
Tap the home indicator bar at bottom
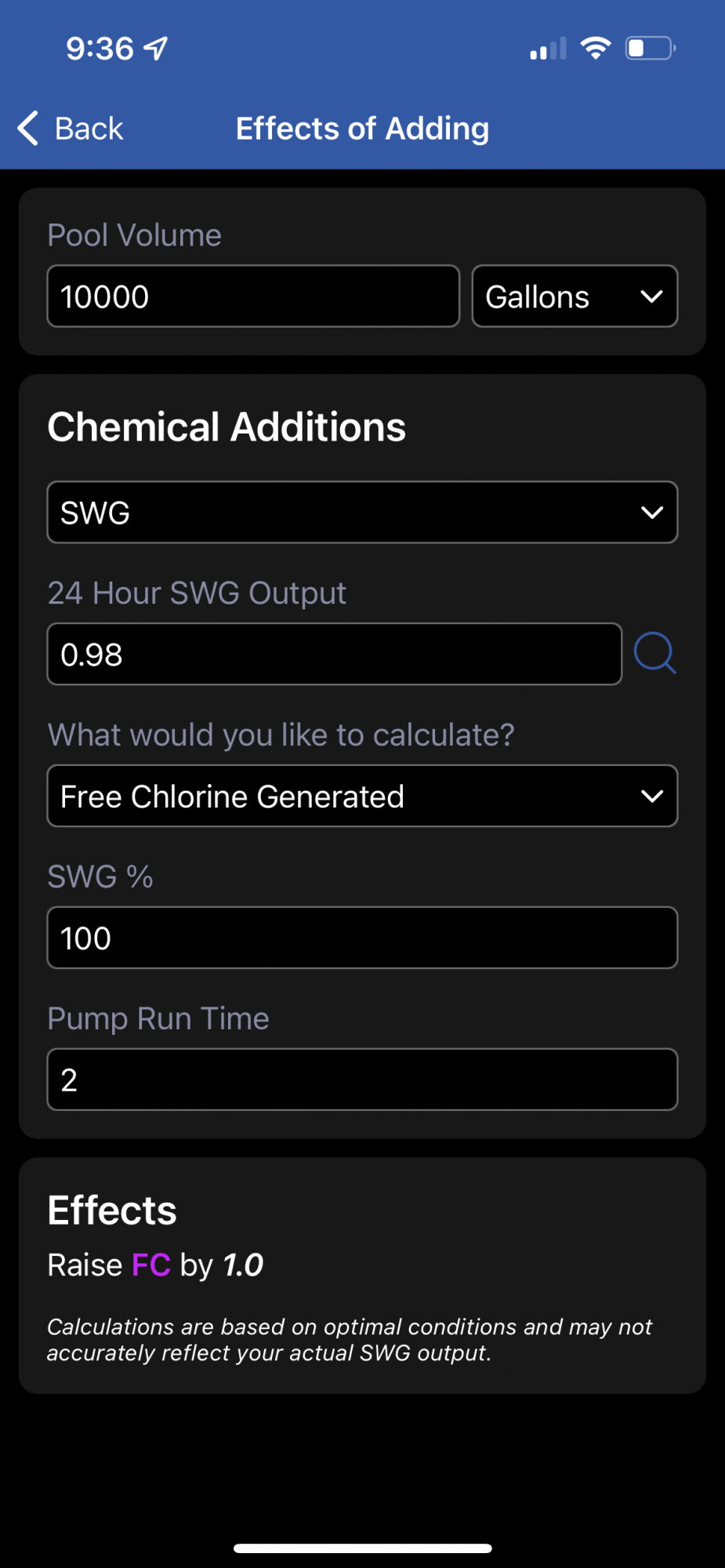(x=362, y=1548)
